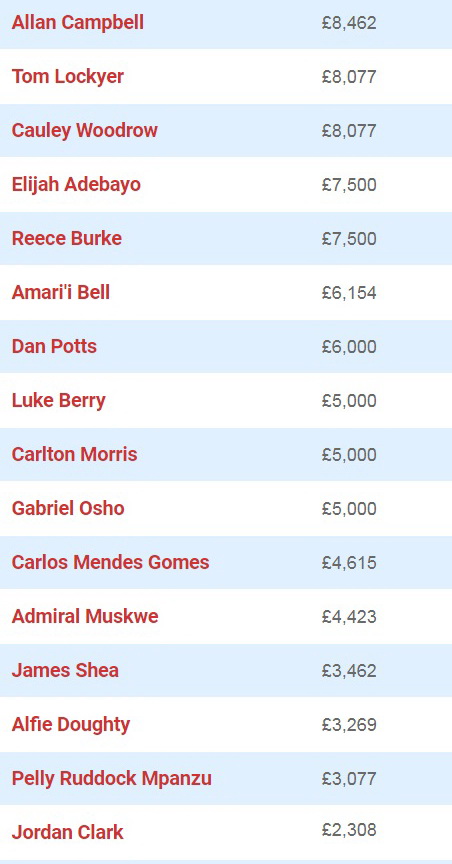Click Reece Burke name
The width and height of the screenshot is (452, 864).
[x=67, y=238]
